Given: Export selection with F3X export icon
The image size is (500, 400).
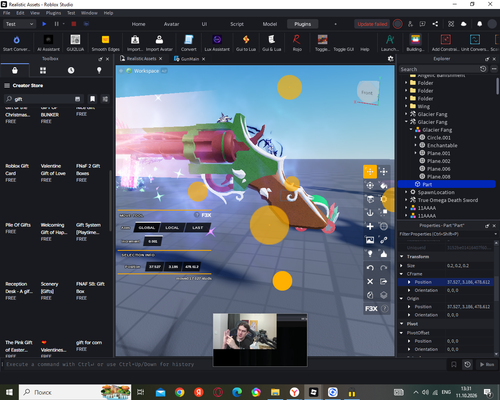Looking at the screenshot, I should click(384, 281).
